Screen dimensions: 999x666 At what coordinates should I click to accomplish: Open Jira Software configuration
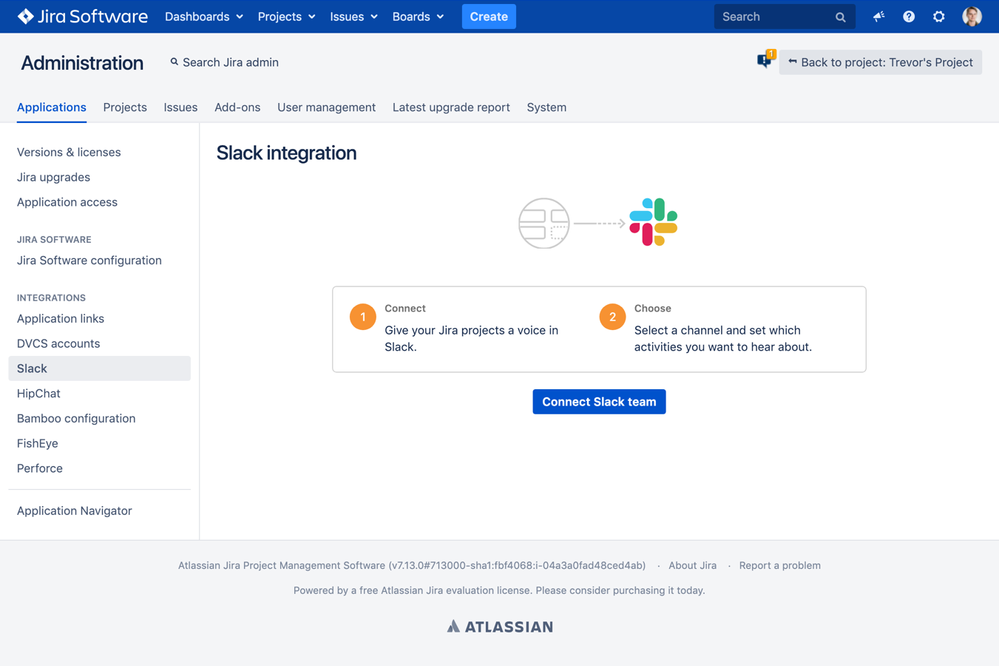89,260
